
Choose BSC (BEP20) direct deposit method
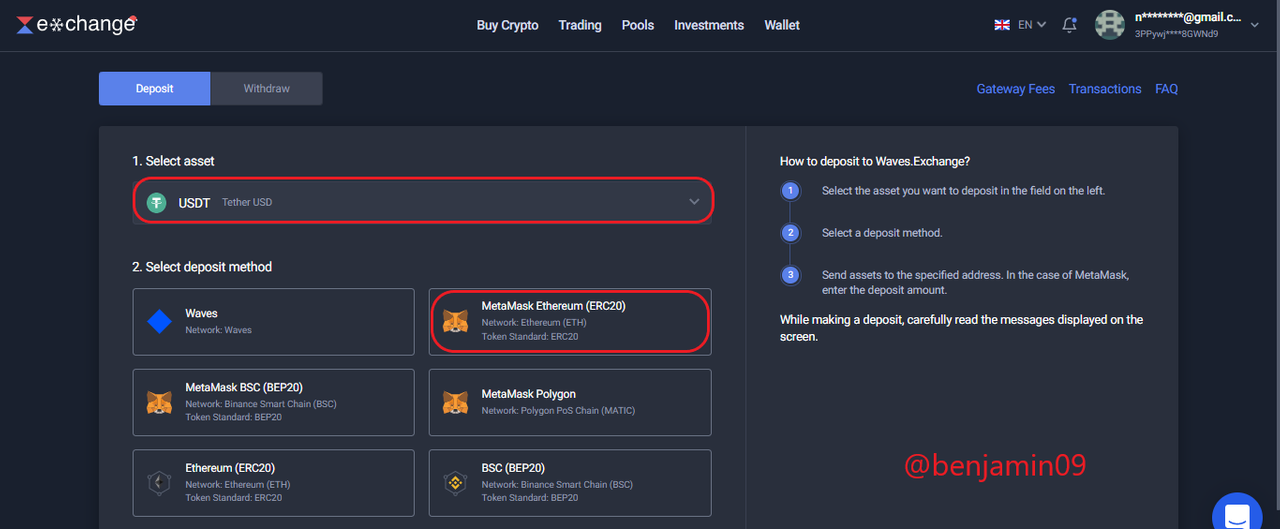570,483
